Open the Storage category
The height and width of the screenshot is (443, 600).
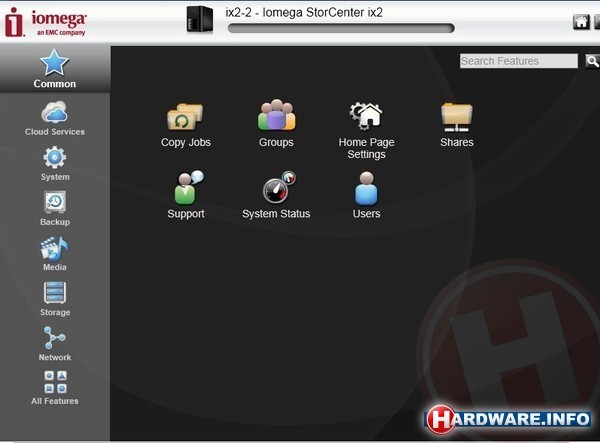[x=55, y=299]
